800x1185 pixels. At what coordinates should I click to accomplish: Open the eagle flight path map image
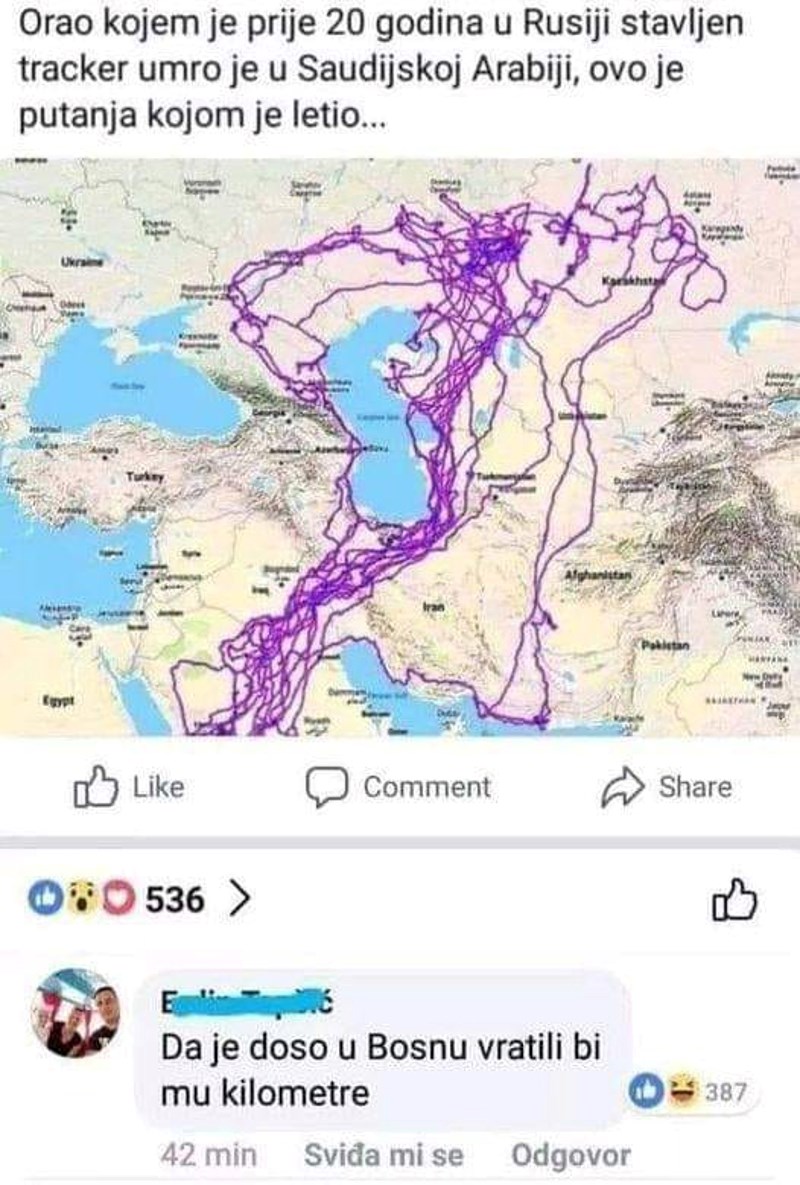coord(400,447)
